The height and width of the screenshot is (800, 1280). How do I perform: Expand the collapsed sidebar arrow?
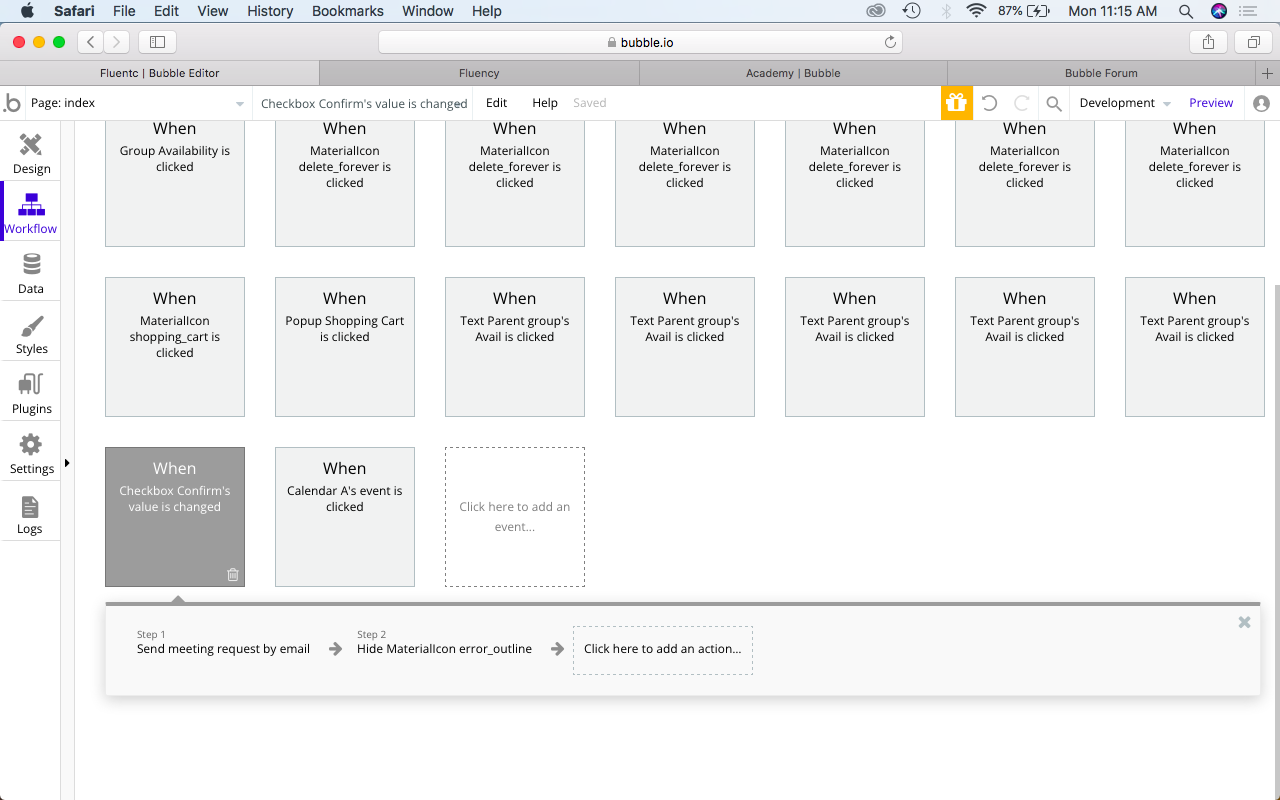pos(67,463)
